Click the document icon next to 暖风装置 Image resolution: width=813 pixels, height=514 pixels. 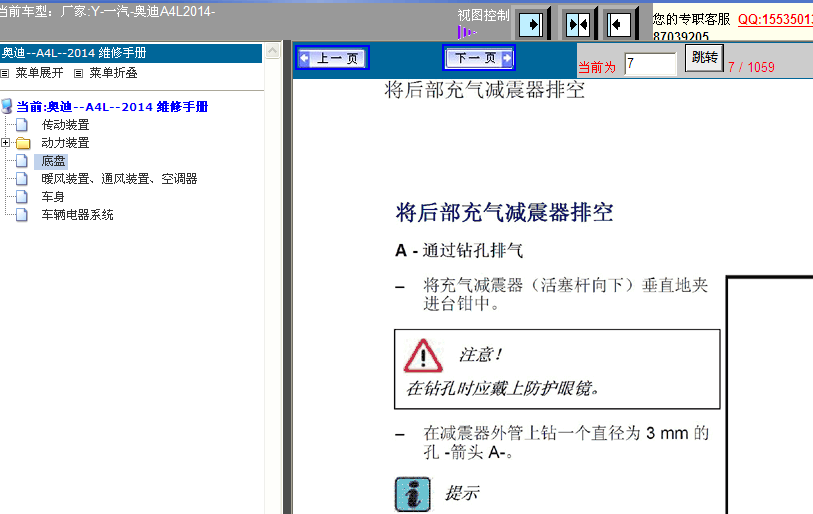click(22, 179)
